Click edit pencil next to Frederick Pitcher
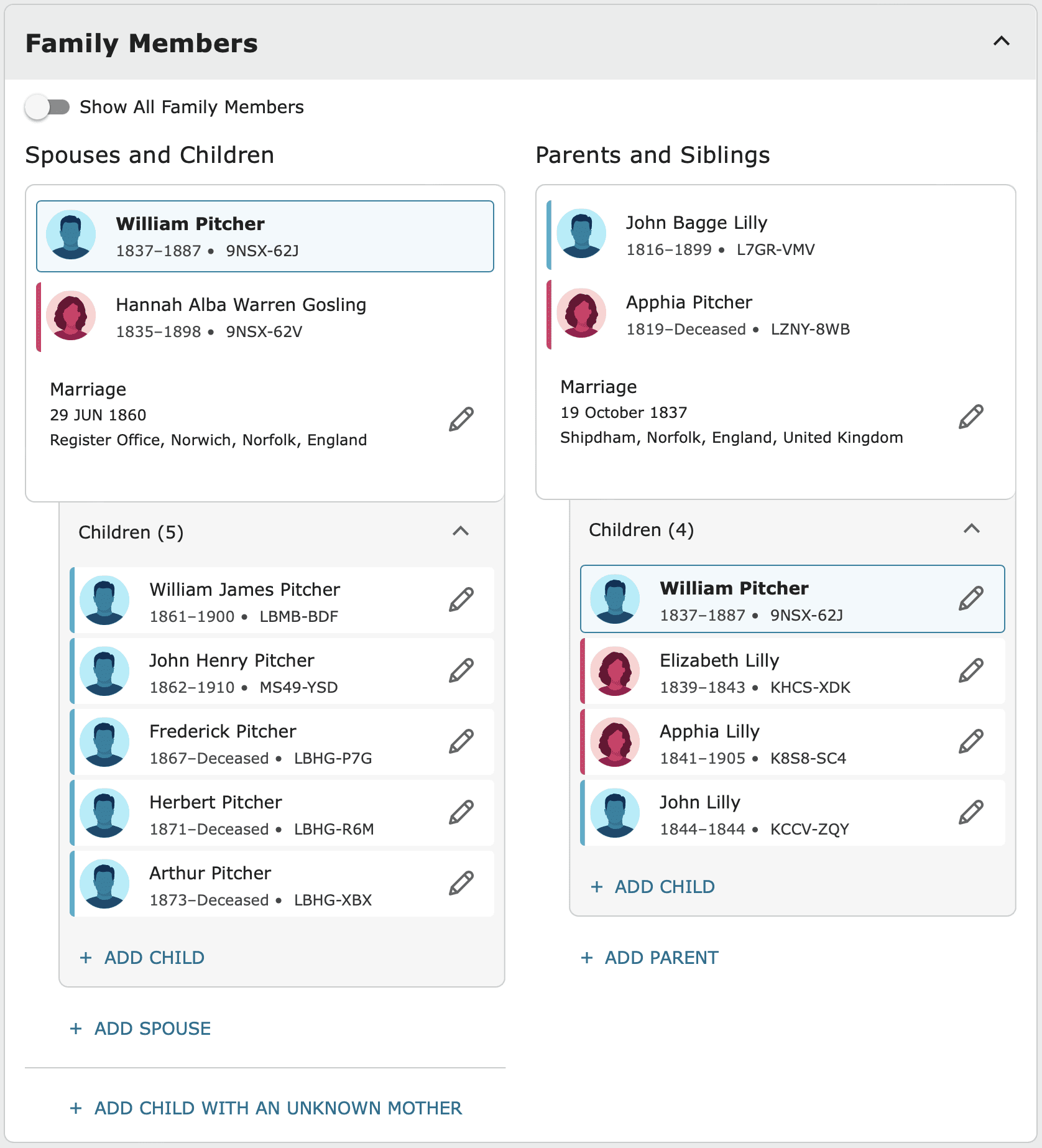1042x1148 pixels. [461, 741]
